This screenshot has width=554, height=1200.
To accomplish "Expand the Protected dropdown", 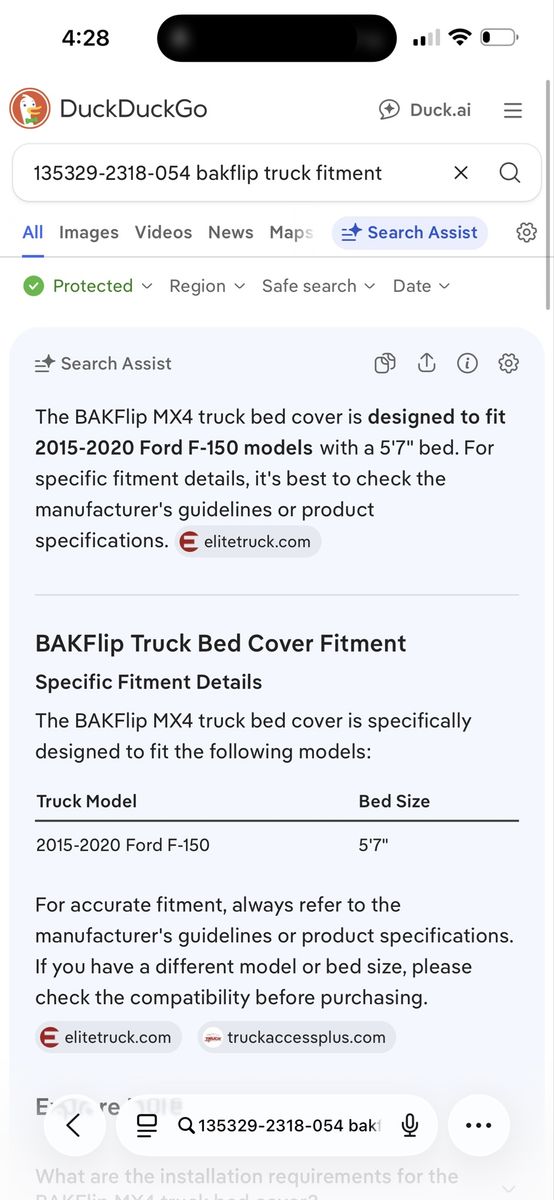I will (88, 286).
